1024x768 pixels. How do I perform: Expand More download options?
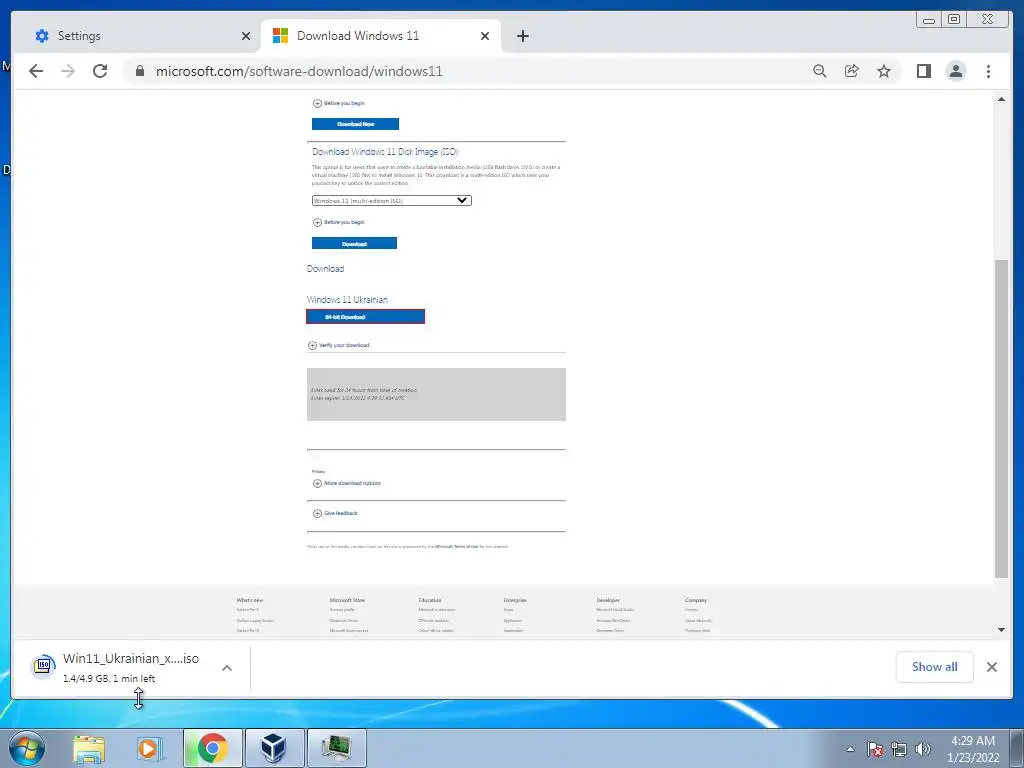pos(347,483)
